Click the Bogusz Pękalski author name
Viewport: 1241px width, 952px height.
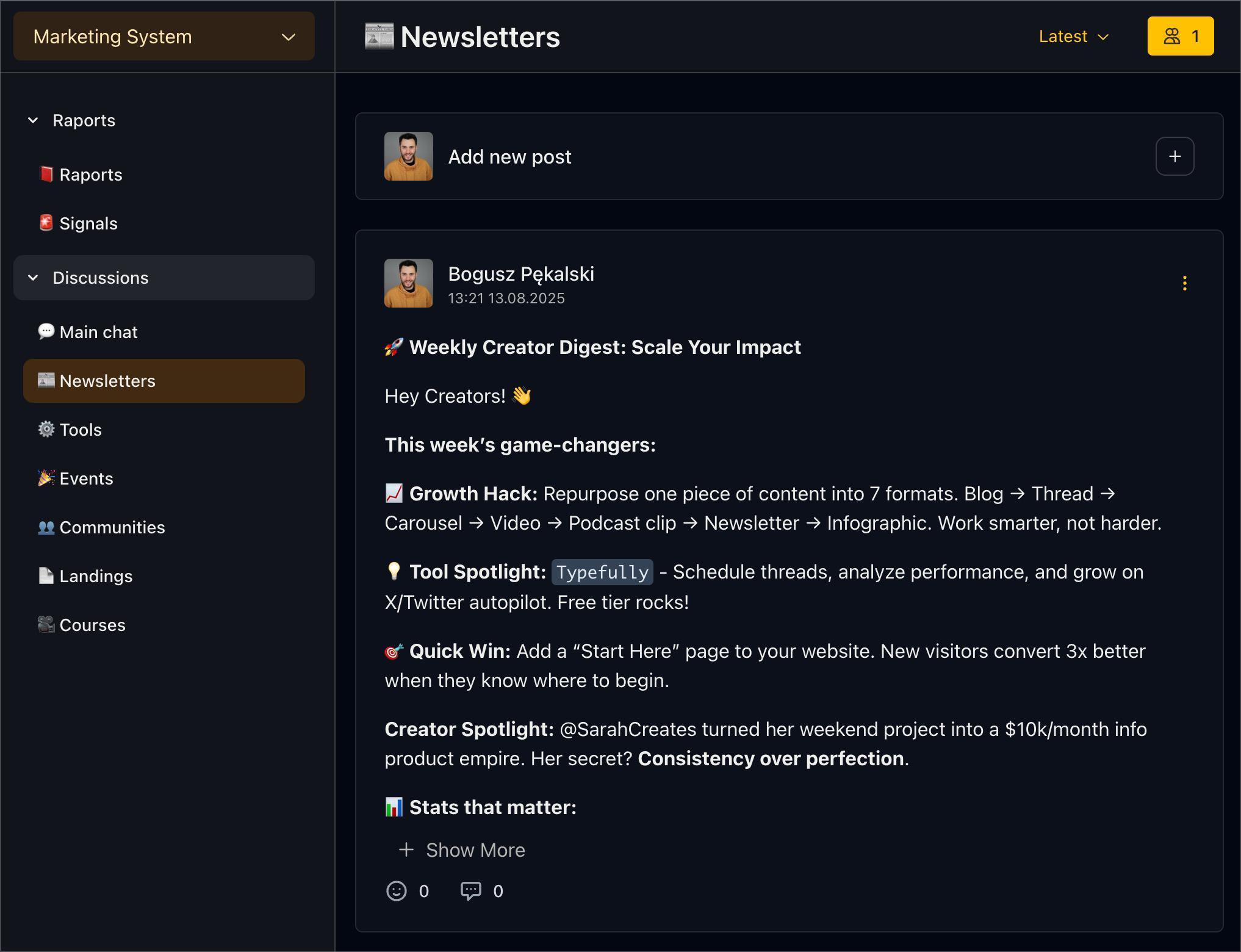point(520,274)
